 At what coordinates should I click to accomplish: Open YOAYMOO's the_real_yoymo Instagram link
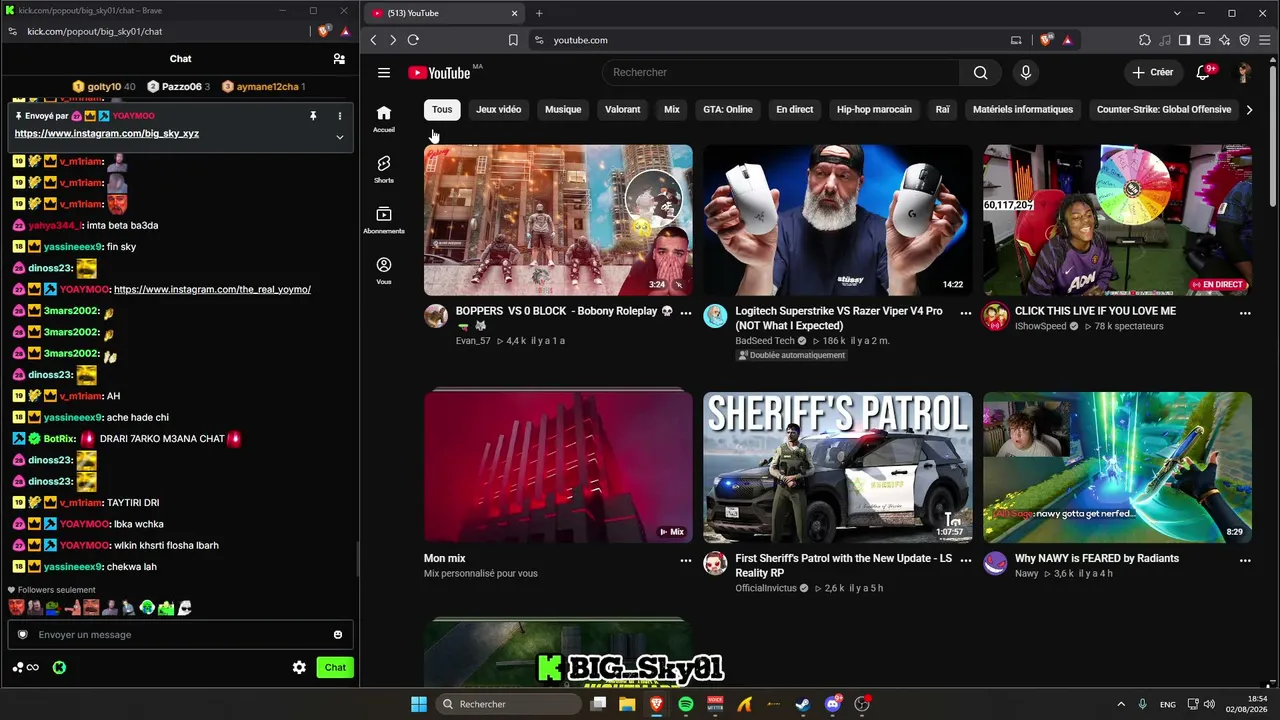[212, 289]
